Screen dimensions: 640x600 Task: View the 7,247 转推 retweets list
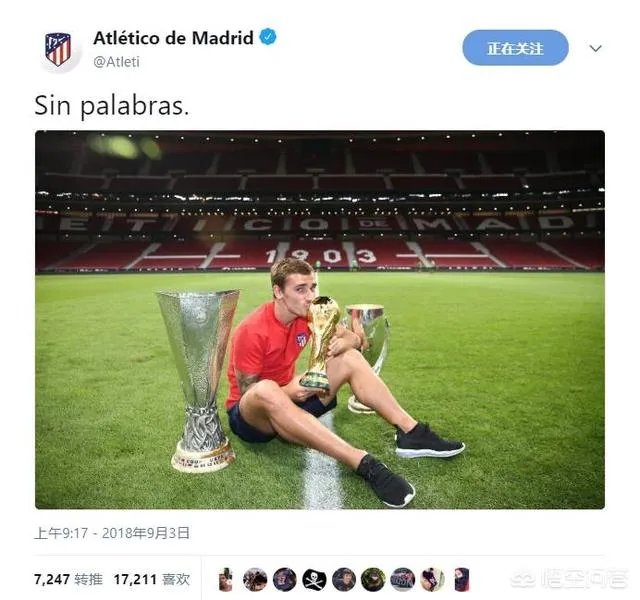point(68,579)
